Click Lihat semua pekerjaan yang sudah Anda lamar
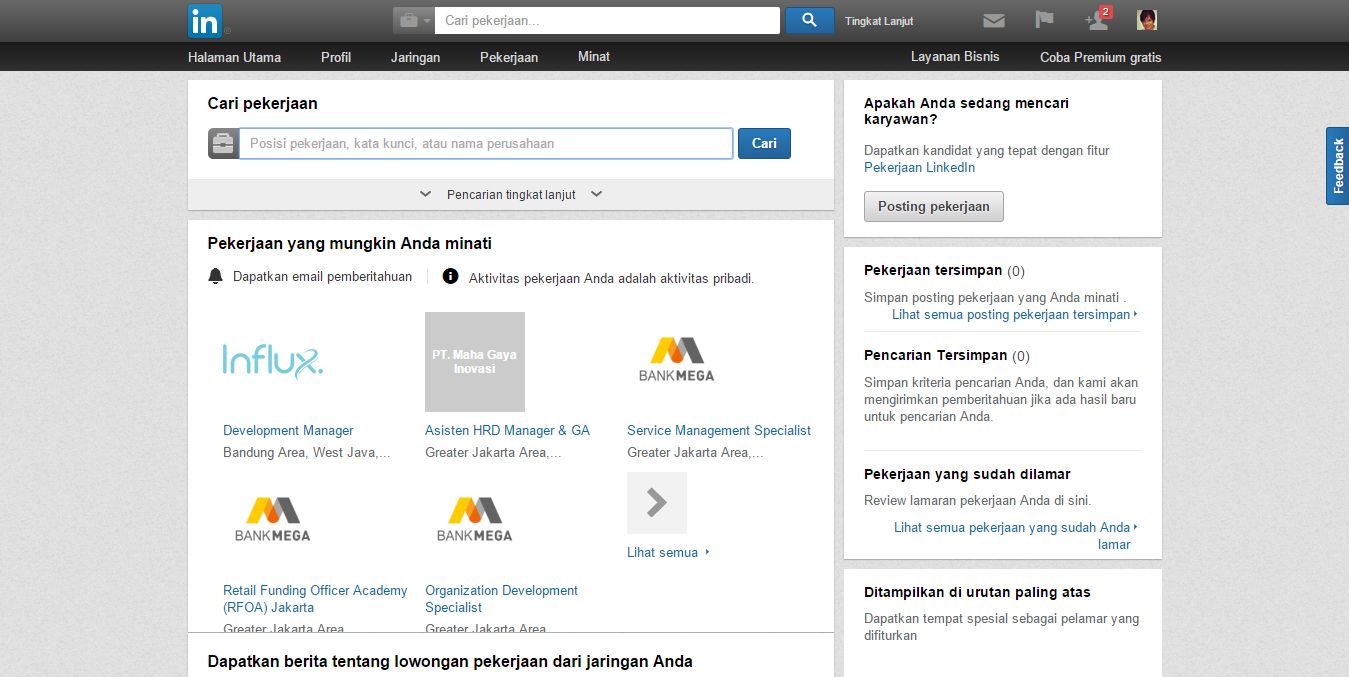 point(1015,536)
